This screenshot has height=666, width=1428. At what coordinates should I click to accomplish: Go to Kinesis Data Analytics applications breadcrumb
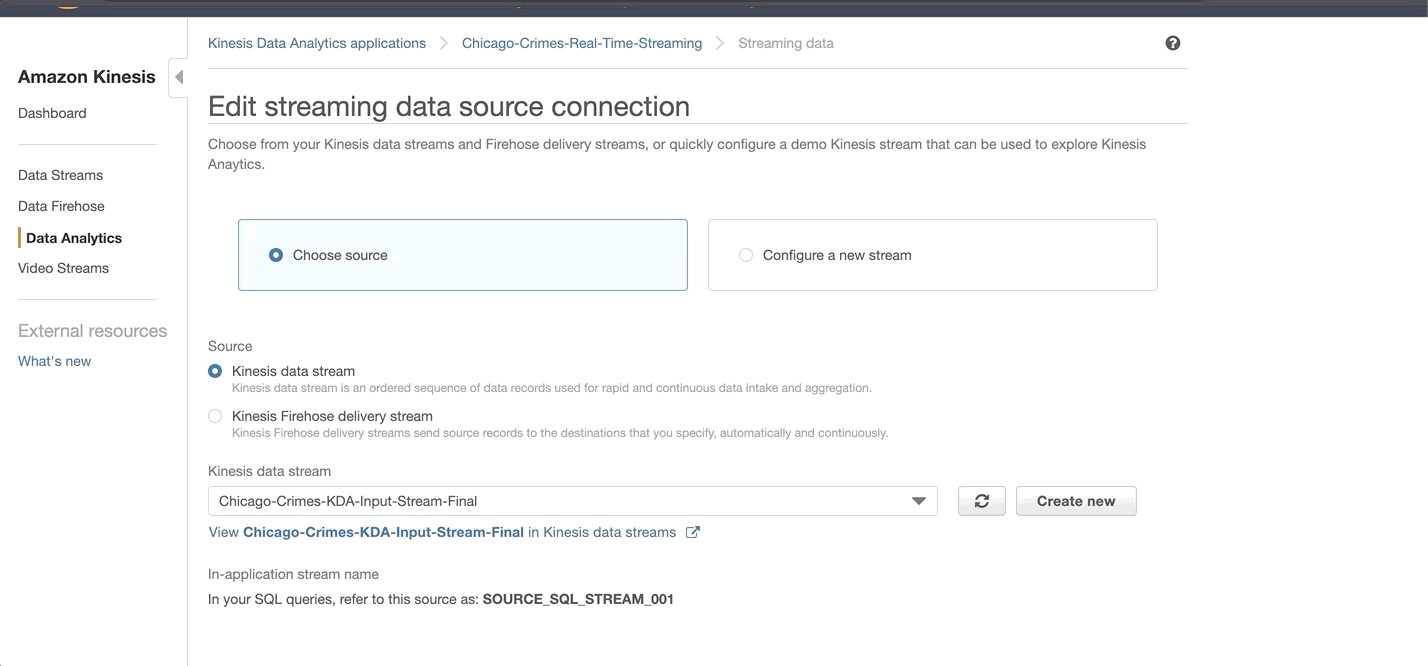coord(316,43)
